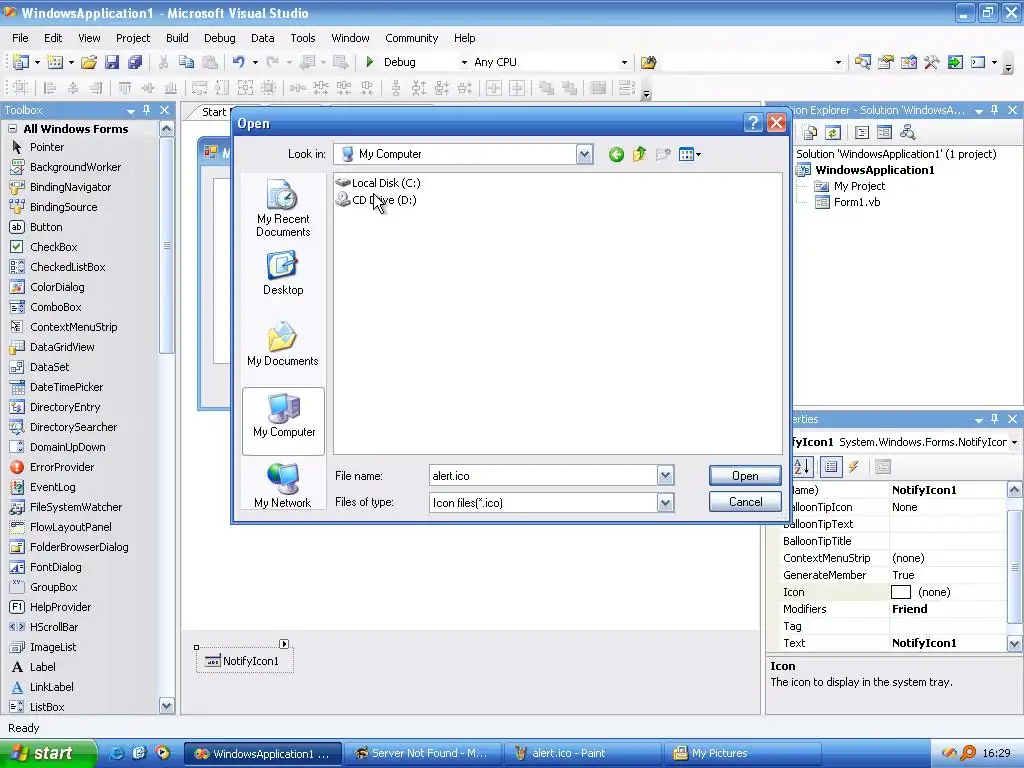Select FolderBrowserDialog control in Toolbox
Viewport: 1024px width, 768px height.
coord(79,547)
